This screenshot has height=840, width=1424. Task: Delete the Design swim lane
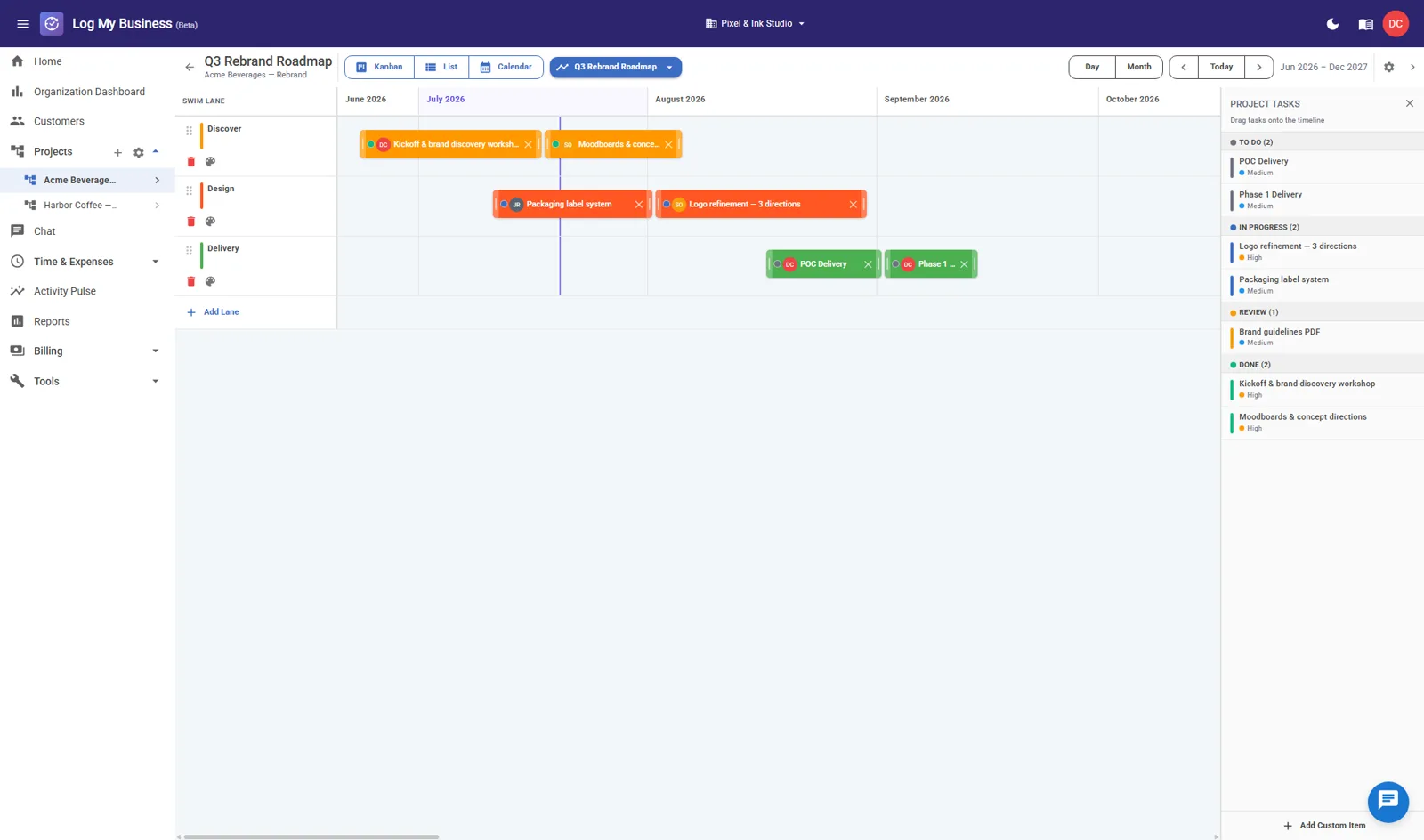click(190, 222)
